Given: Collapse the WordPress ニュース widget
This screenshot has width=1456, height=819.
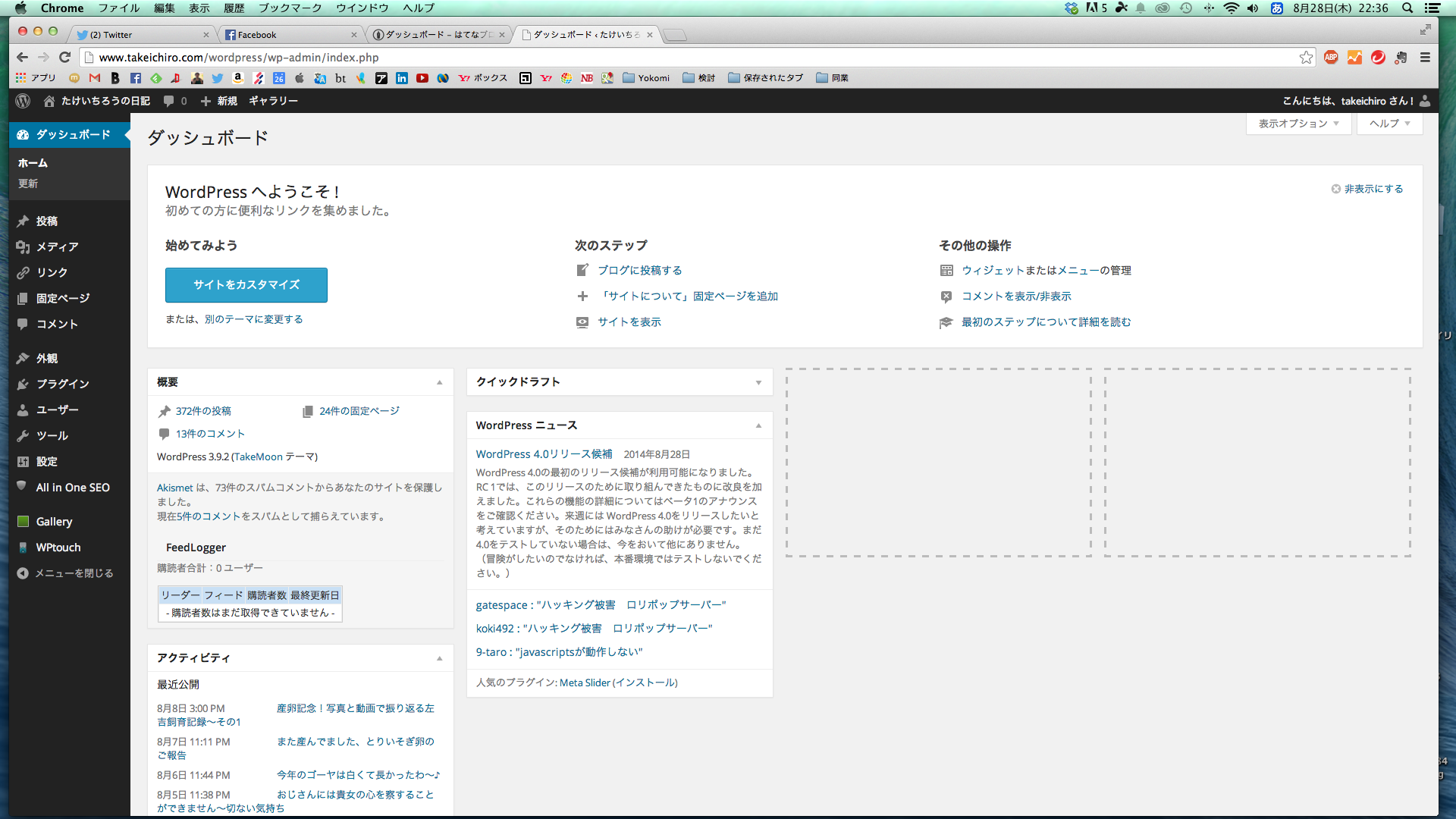Looking at the screenshot, I should point(758,425).
